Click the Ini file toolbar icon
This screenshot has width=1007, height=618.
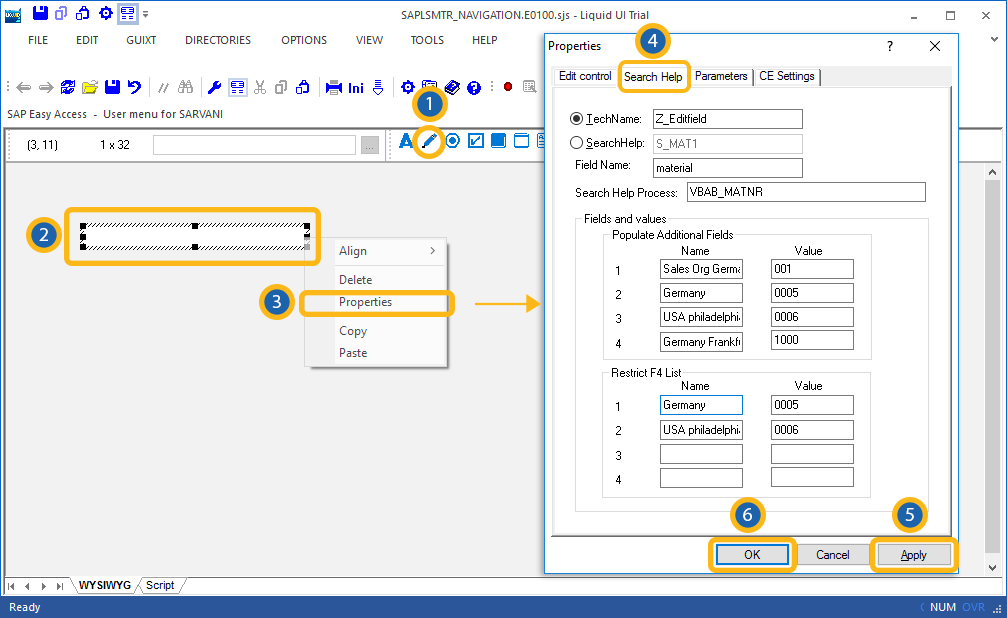[356, 87]
